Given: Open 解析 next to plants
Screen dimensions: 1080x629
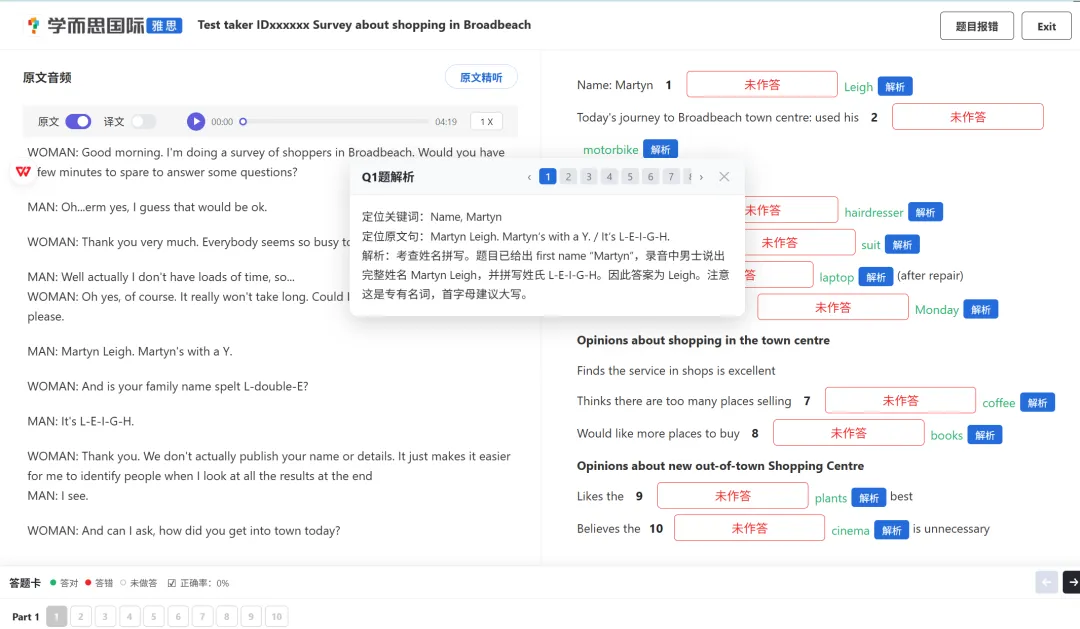Looking at the screenshot, I should click(x=869, y=497).
